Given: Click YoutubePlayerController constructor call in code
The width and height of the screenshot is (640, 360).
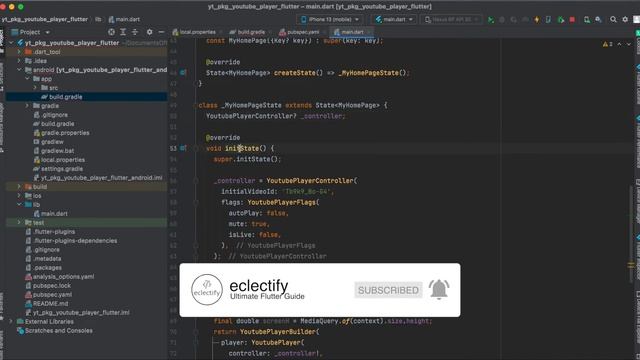Looking at the screenshot, I should click(310, 180).
